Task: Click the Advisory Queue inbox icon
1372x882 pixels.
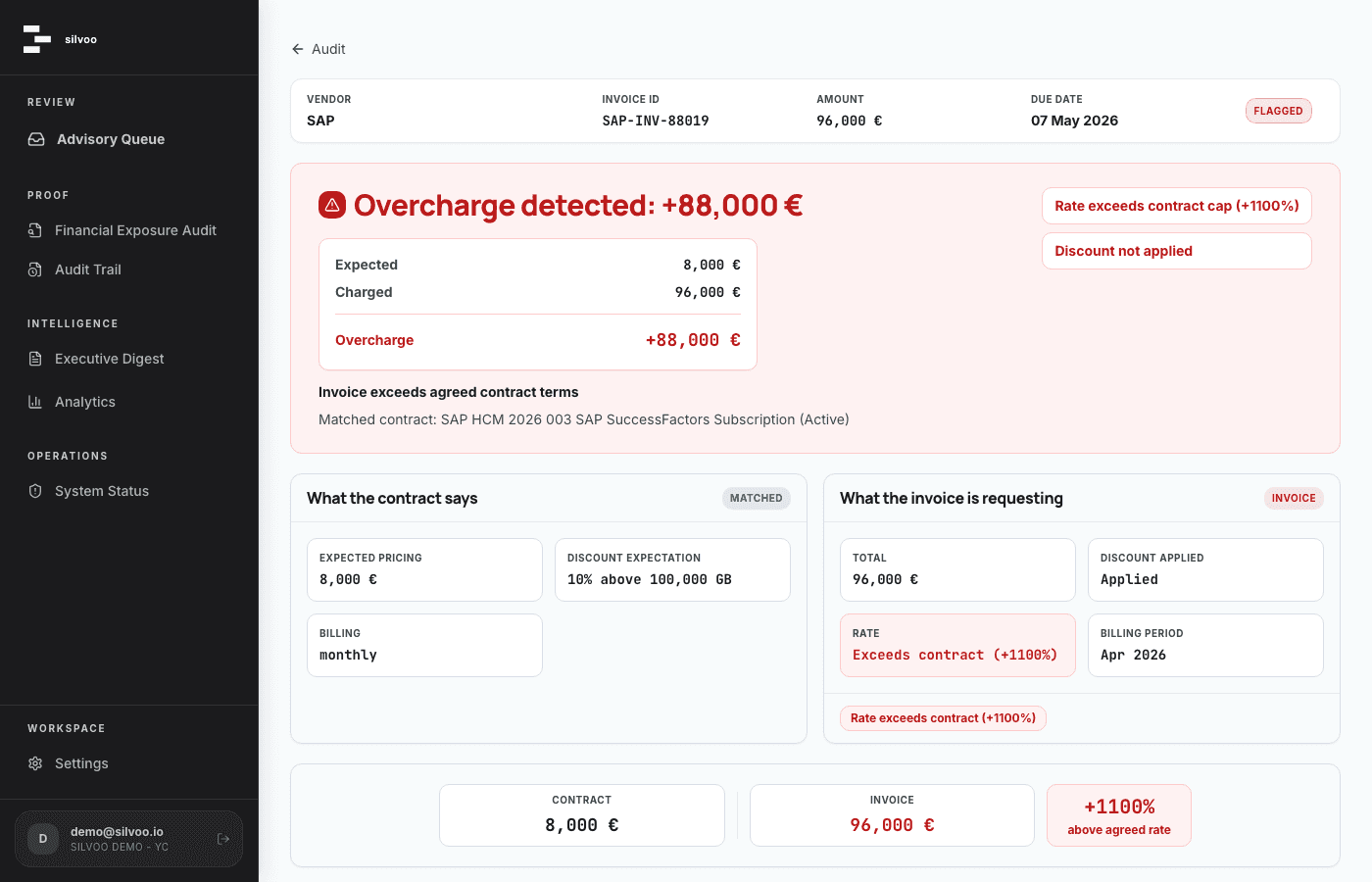Action: pyautogui.click(x=36, y=139)
